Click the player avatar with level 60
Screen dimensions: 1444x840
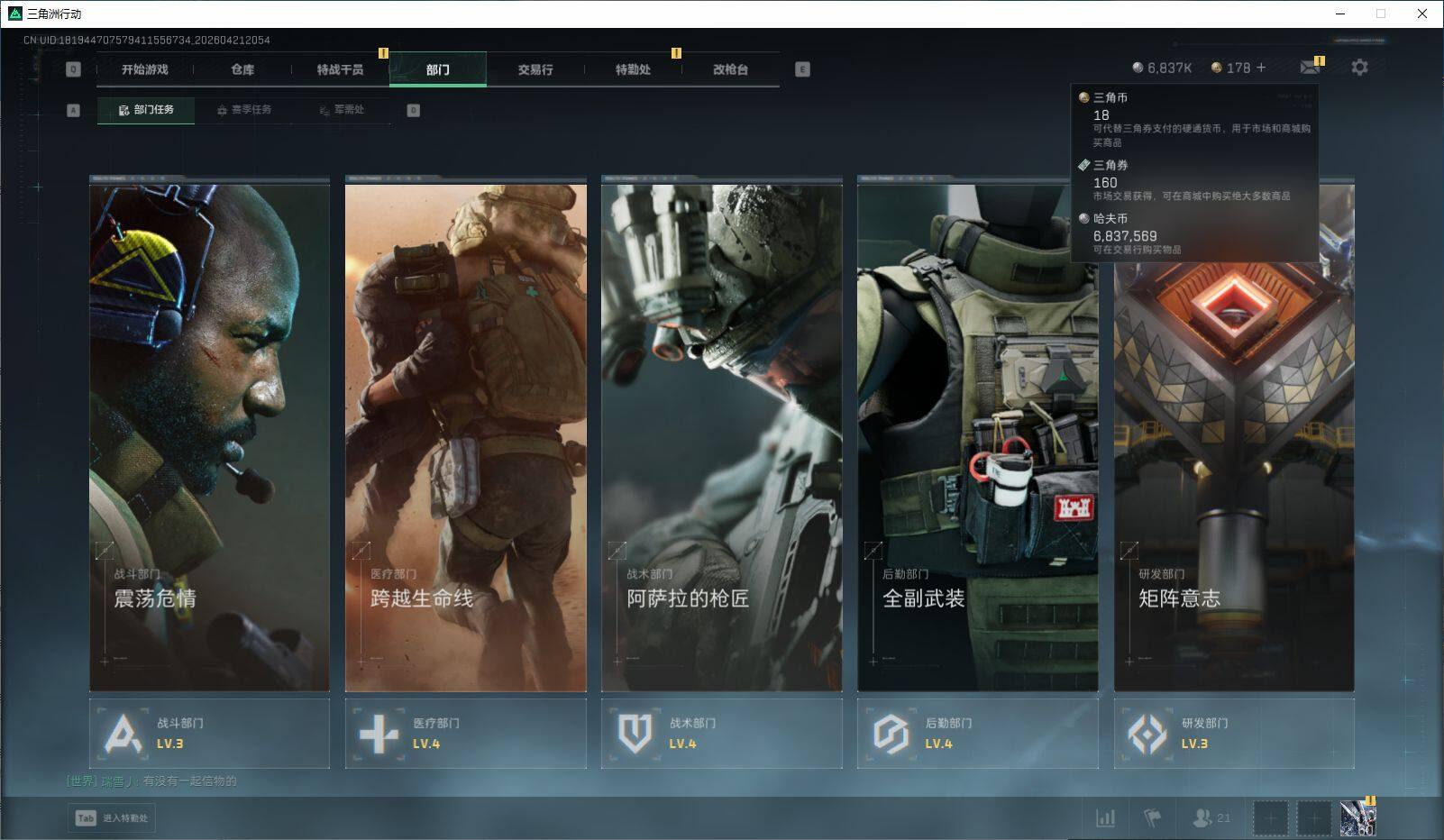tap(1357, 818)
